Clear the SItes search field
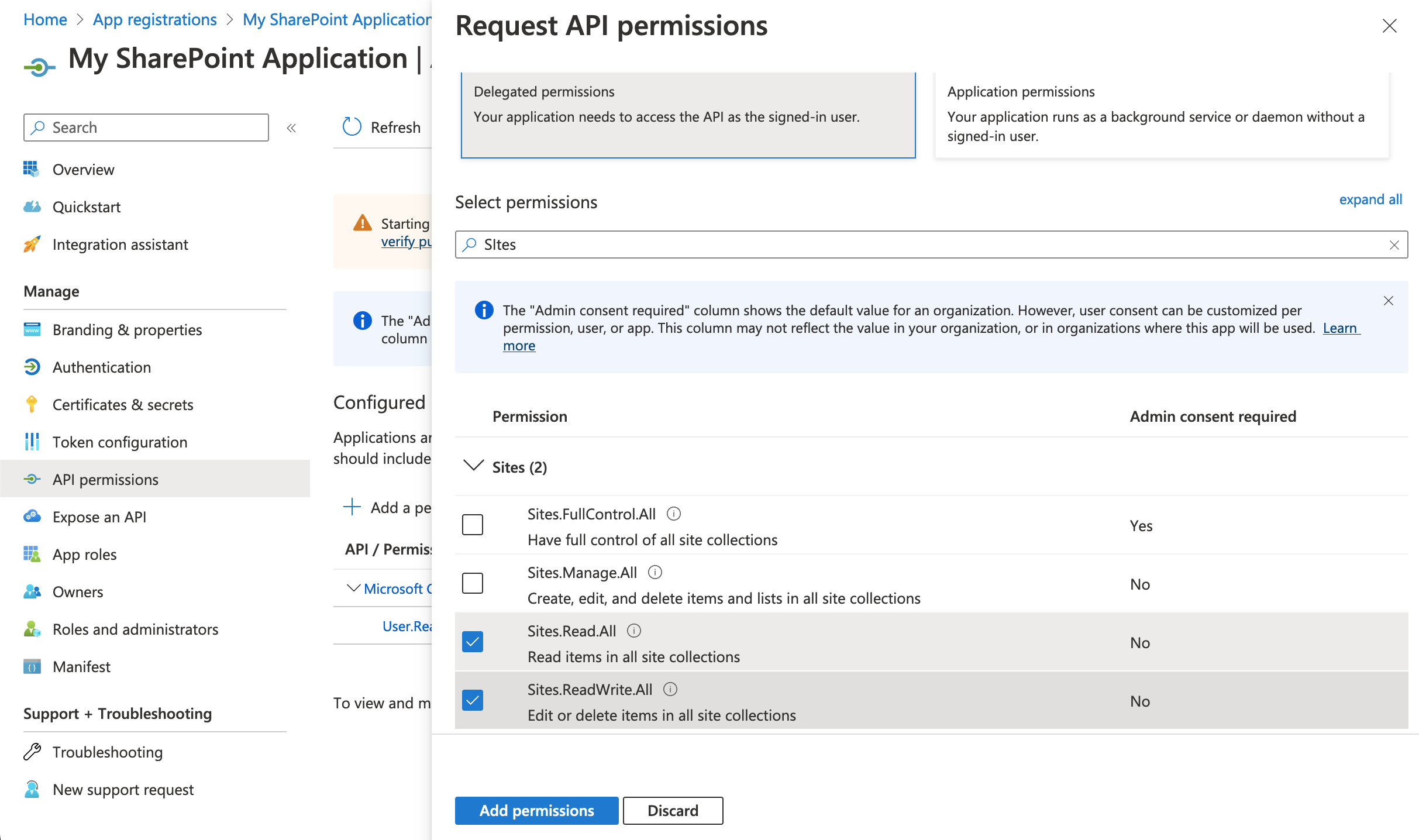The height and width of the screenshot is (840, 1419). (x=1393, y=245)
